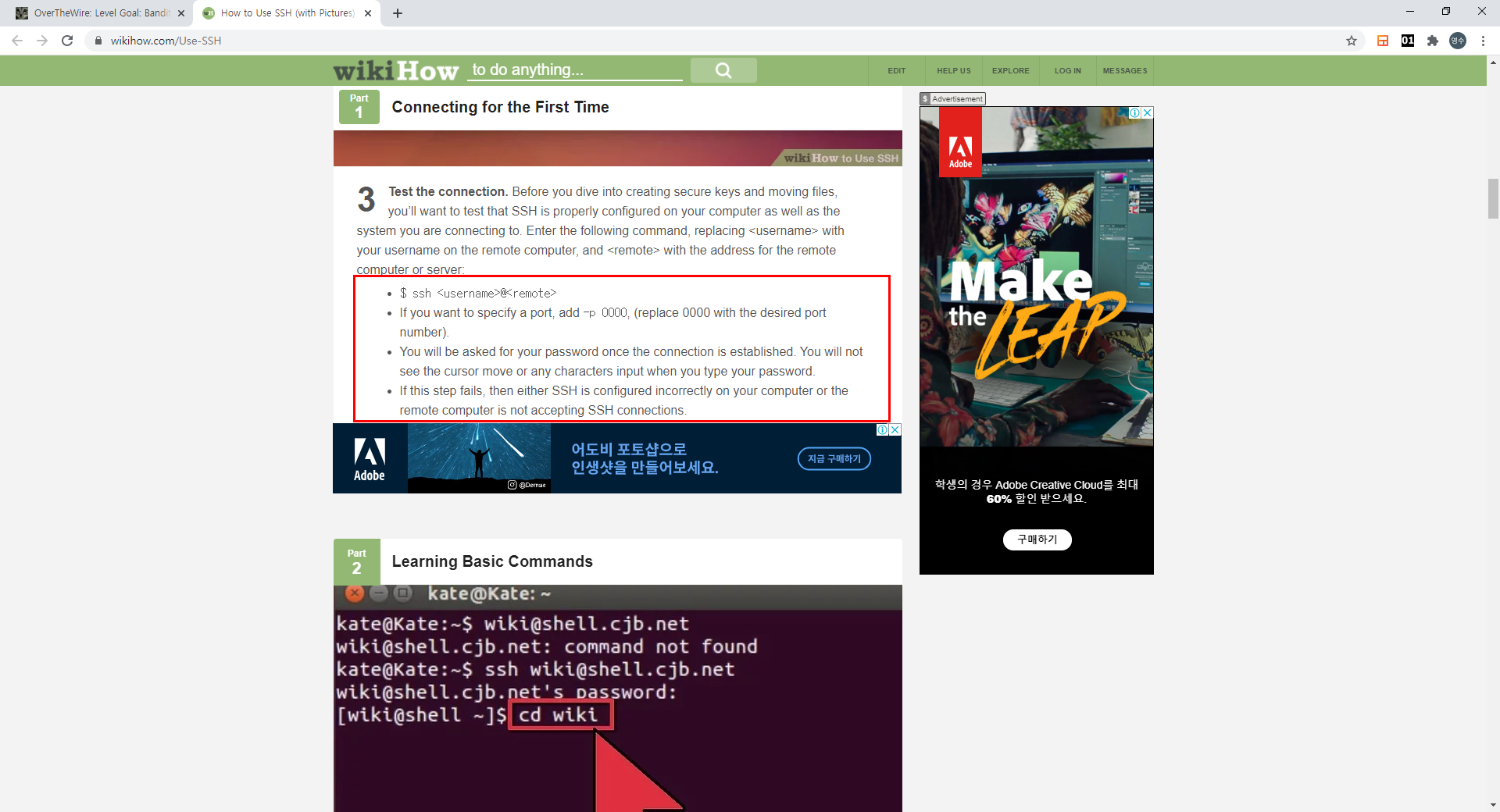Open the EXPLORE menu item

1011,71
